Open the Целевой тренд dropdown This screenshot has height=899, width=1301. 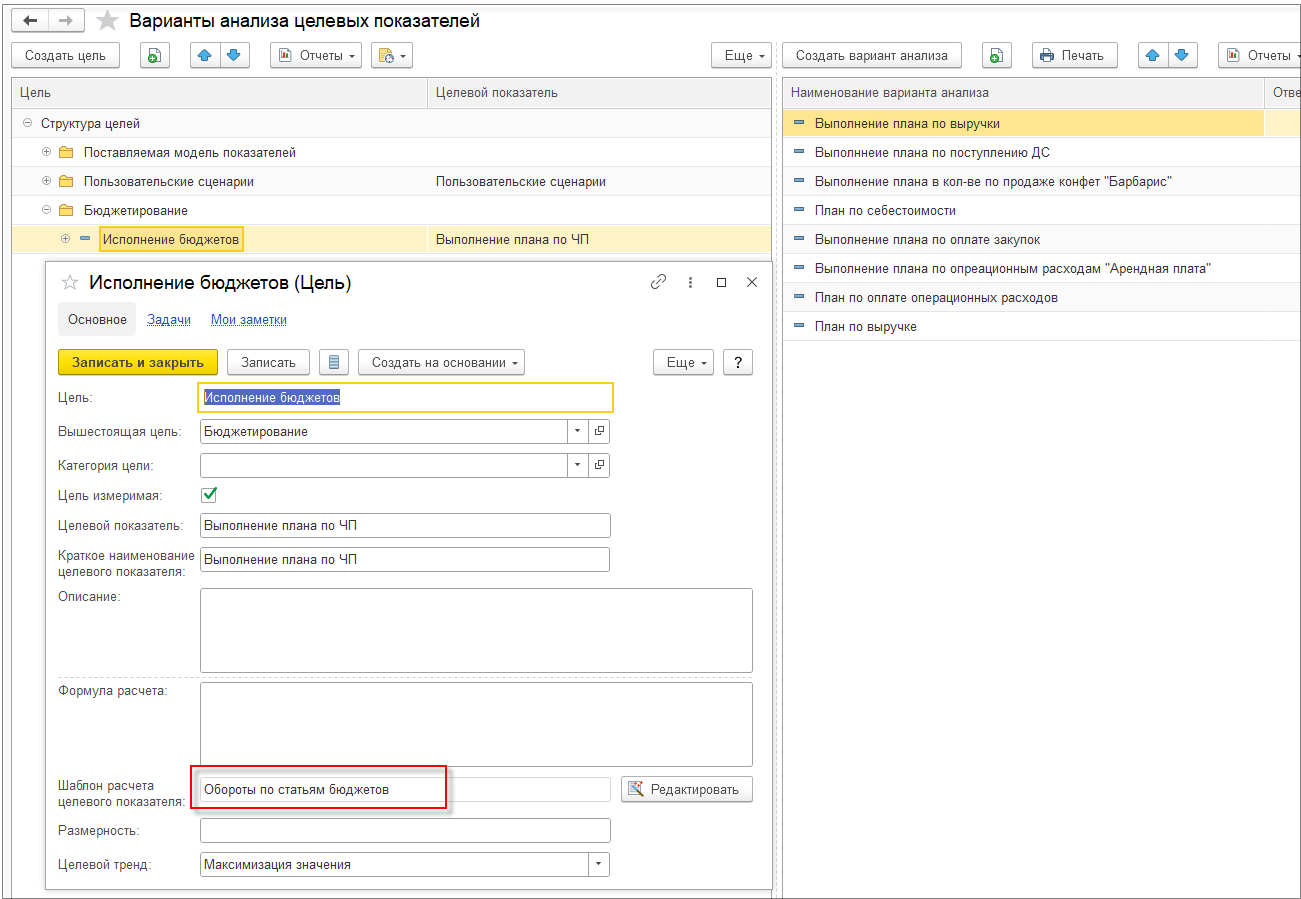coord(598,864)
